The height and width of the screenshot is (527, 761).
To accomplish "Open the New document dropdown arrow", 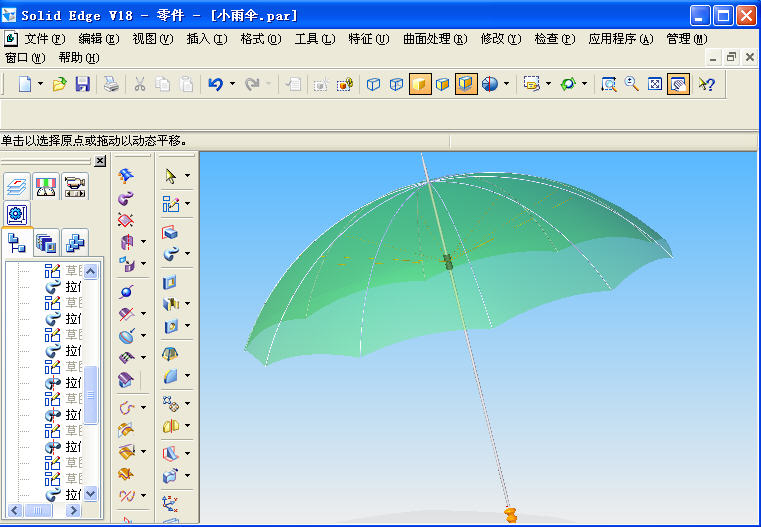I will (40, 83).
